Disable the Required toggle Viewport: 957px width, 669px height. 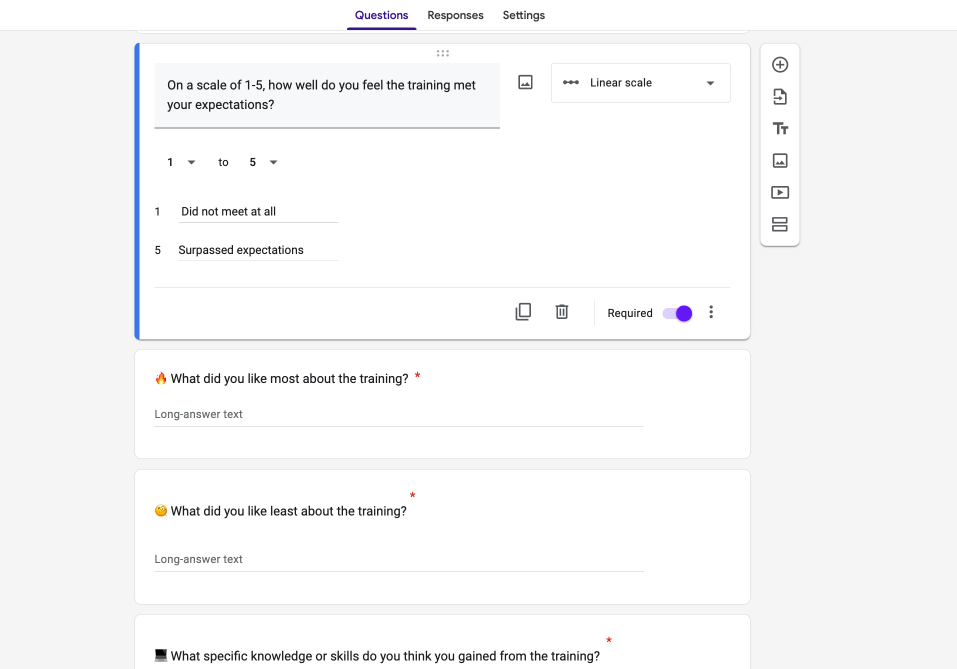(678, 313)
